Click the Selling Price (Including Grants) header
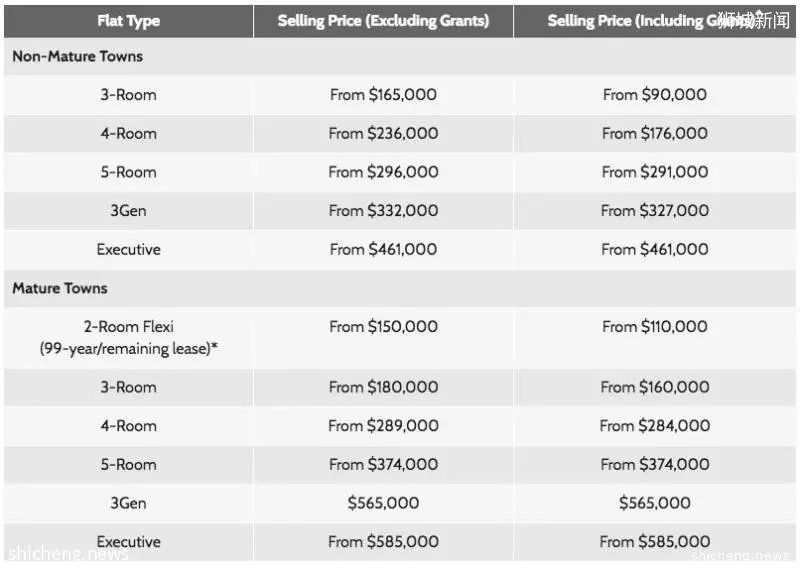Viewport: 800px width, 568px height. [x=655, y=21]
